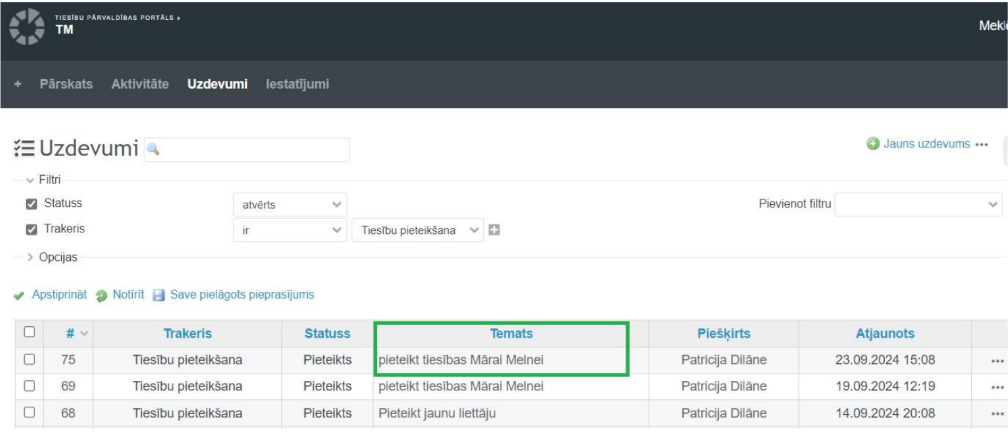The width and height of the screenshot is (1008, 435).
Task: Go to the Iestatījumi menu item
Action: pyautogui.click(x=297, y=84)
